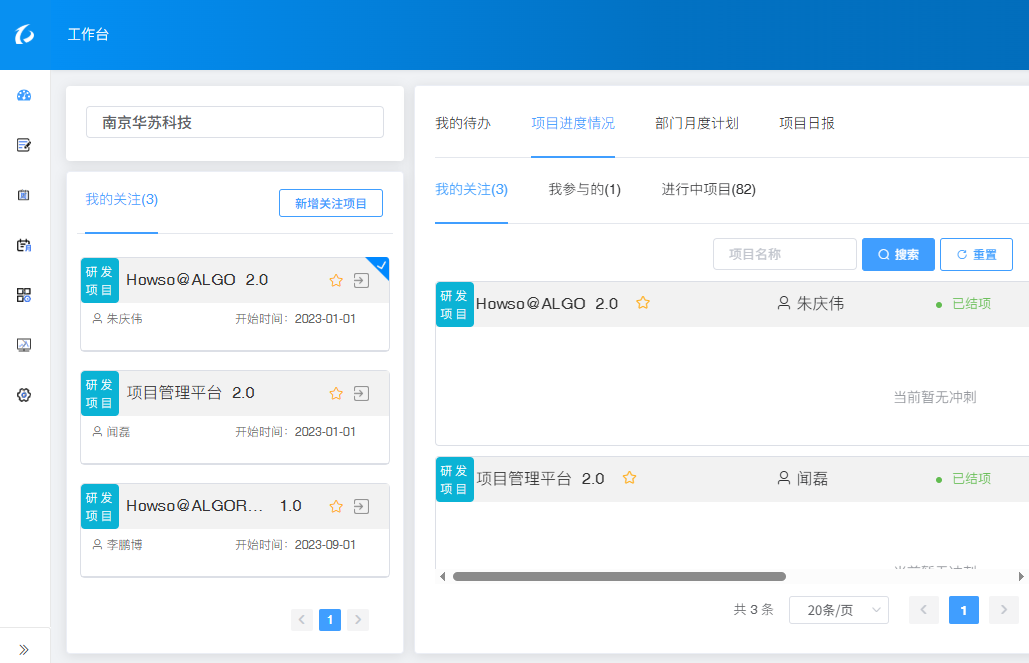
Task: Go to next page in right pagination
Action: (1003, 610)
